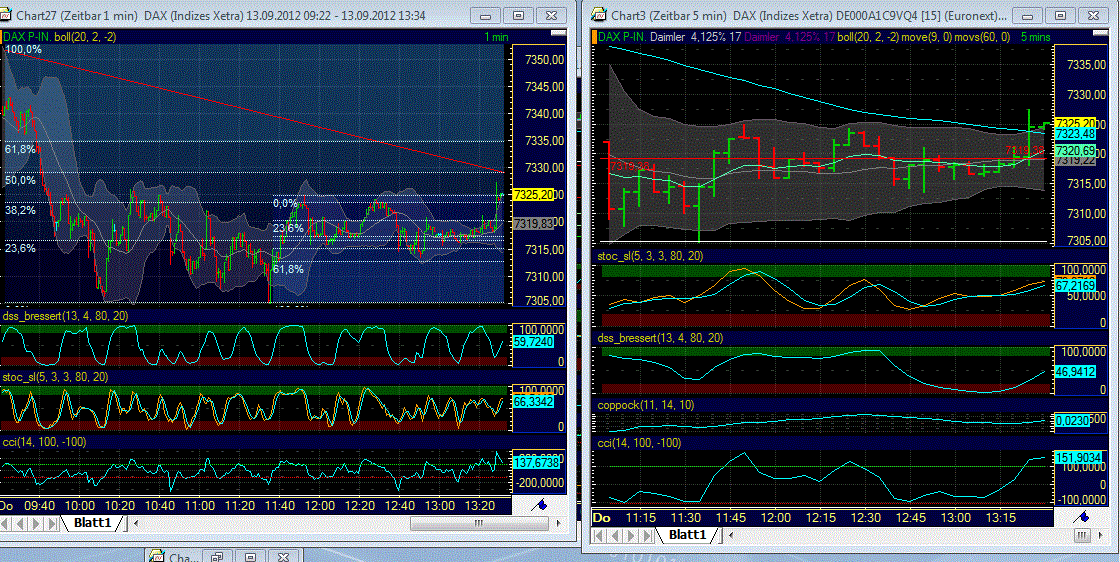Viewport: 1120px width, 562px height.
Task: Jump to first sheet in Chart3
Action: pos(600,535)
